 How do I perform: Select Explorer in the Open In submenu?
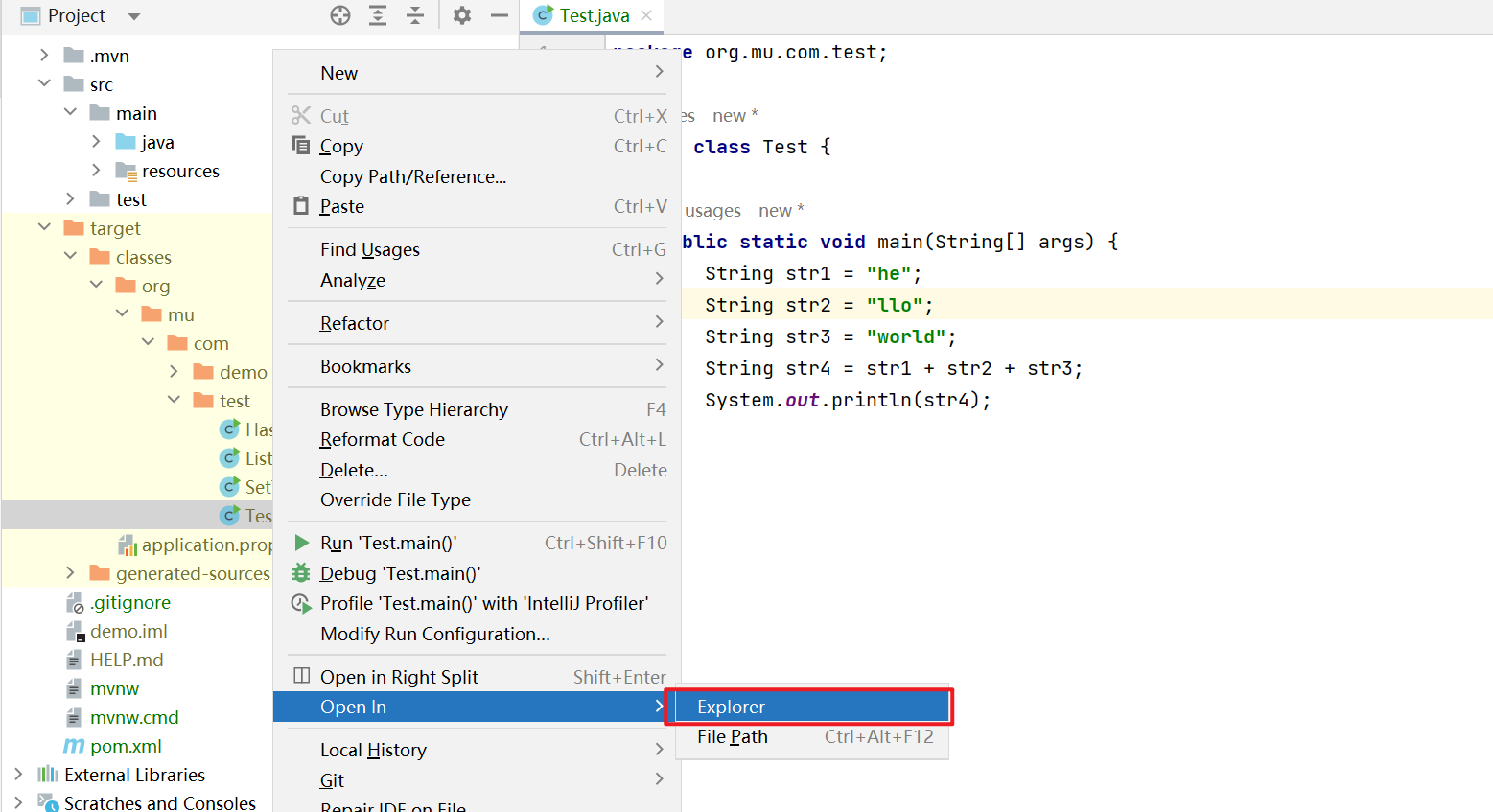[731, 708]
